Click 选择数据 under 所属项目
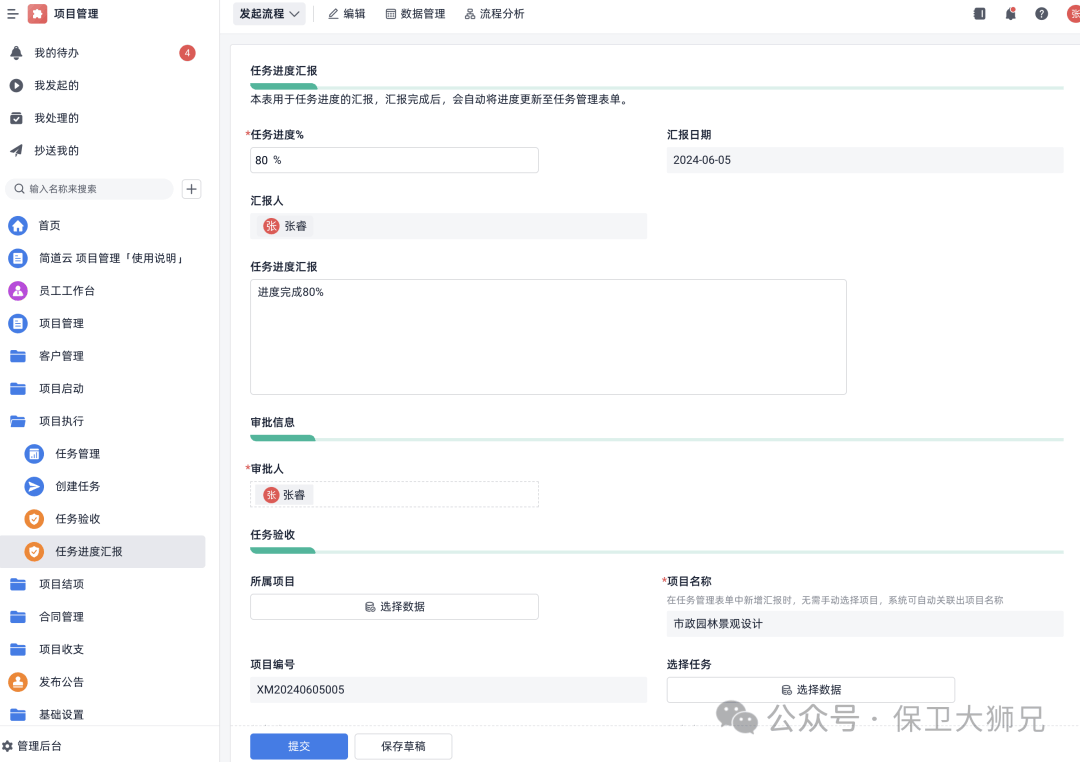The height and width of the screenshot is (762, 1080). click(x=394, y=607)
